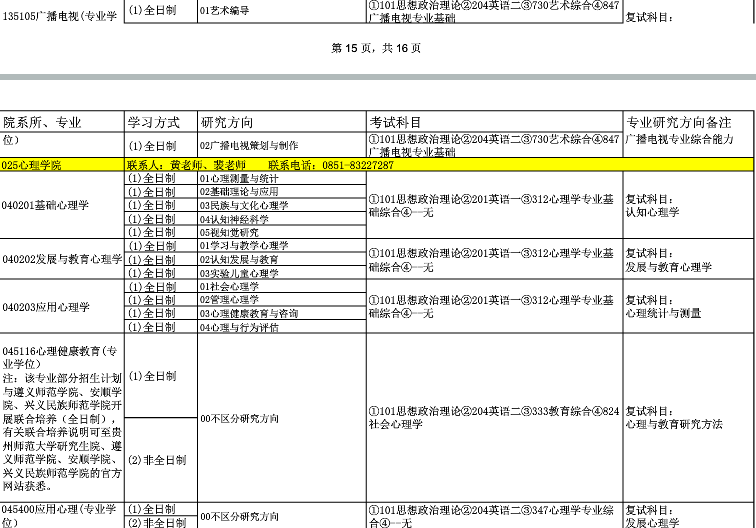
Task: Click the '04认知神经科学' research direction
Action: pos(235,219)
